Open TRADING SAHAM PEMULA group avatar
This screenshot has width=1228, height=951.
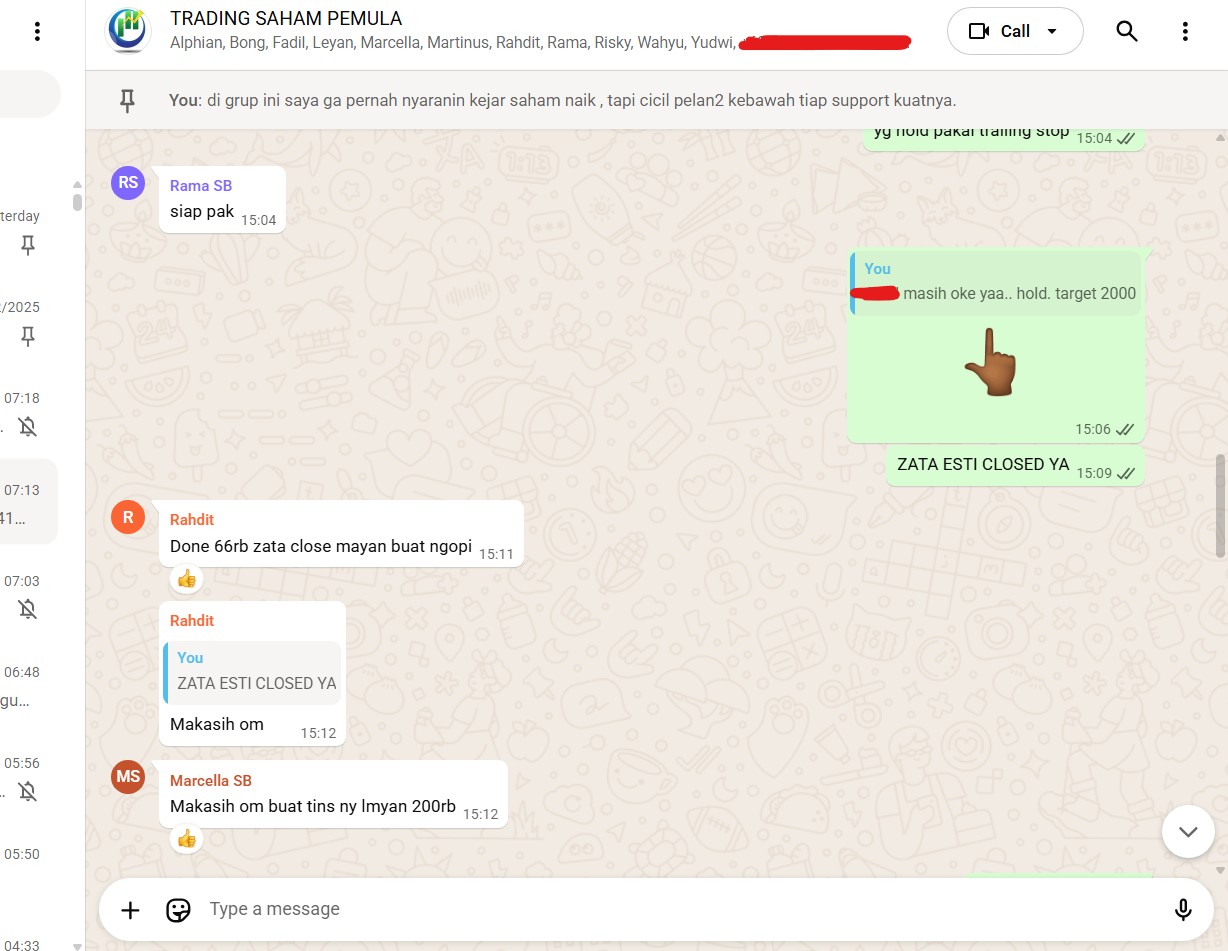pos(128,30)
